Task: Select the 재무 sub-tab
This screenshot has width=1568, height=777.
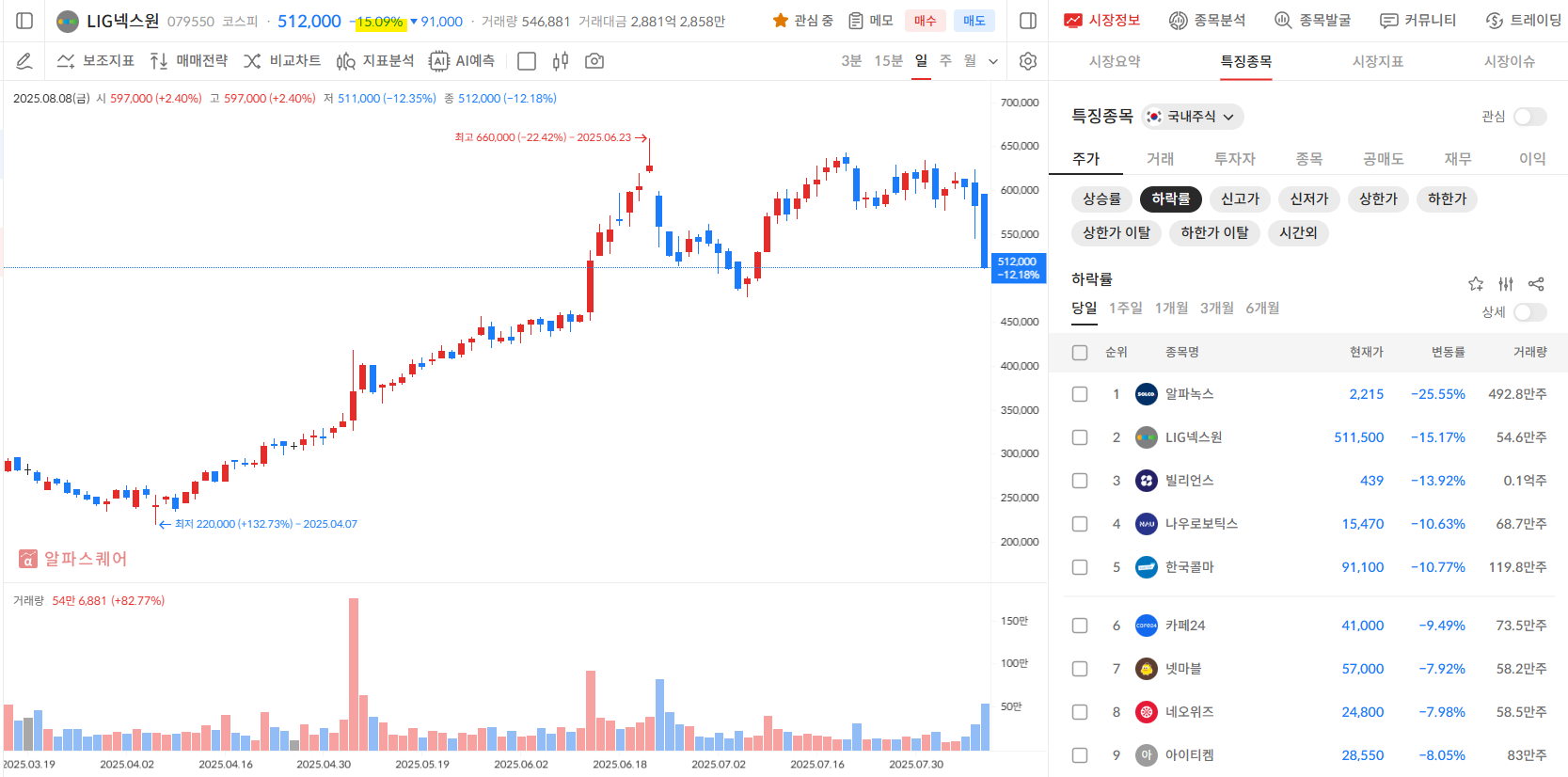Action: [1458, 159]
